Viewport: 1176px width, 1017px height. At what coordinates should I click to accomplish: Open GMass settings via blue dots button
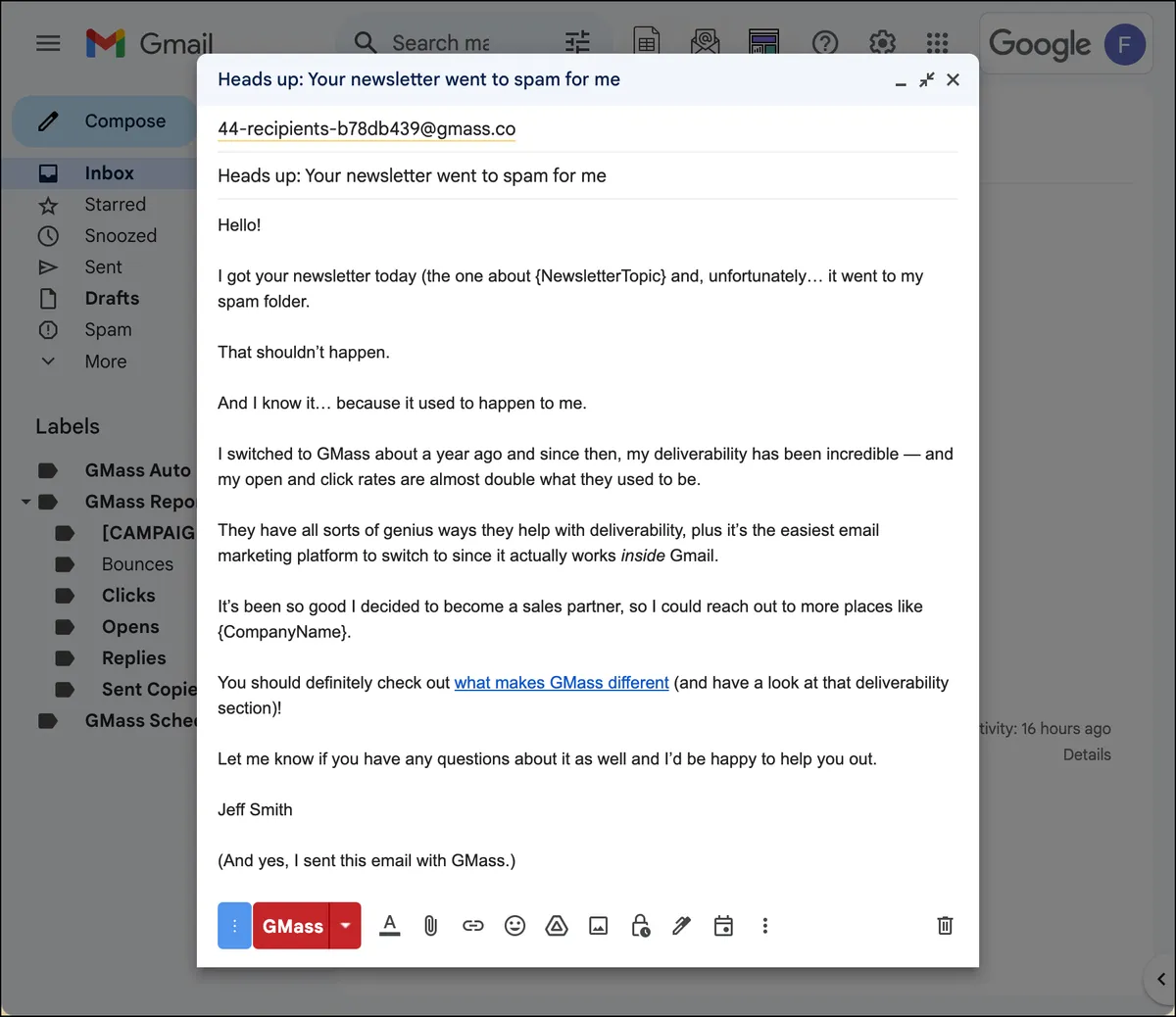[x=234, y=926]
